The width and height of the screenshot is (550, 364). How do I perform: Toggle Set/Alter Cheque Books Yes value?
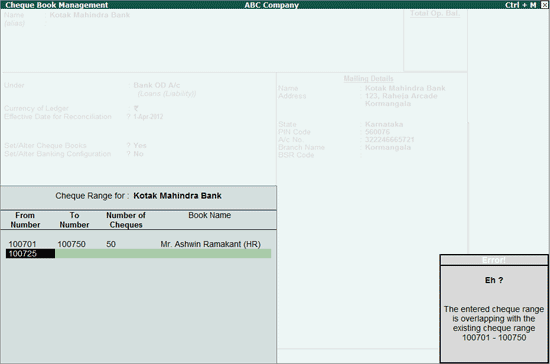pos(140,145)
